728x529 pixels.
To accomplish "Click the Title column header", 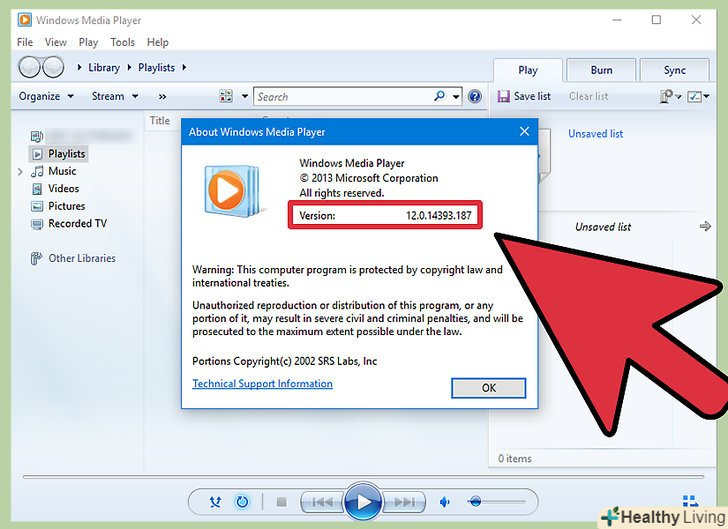I will pyautogui.click(x=160, y=120).
